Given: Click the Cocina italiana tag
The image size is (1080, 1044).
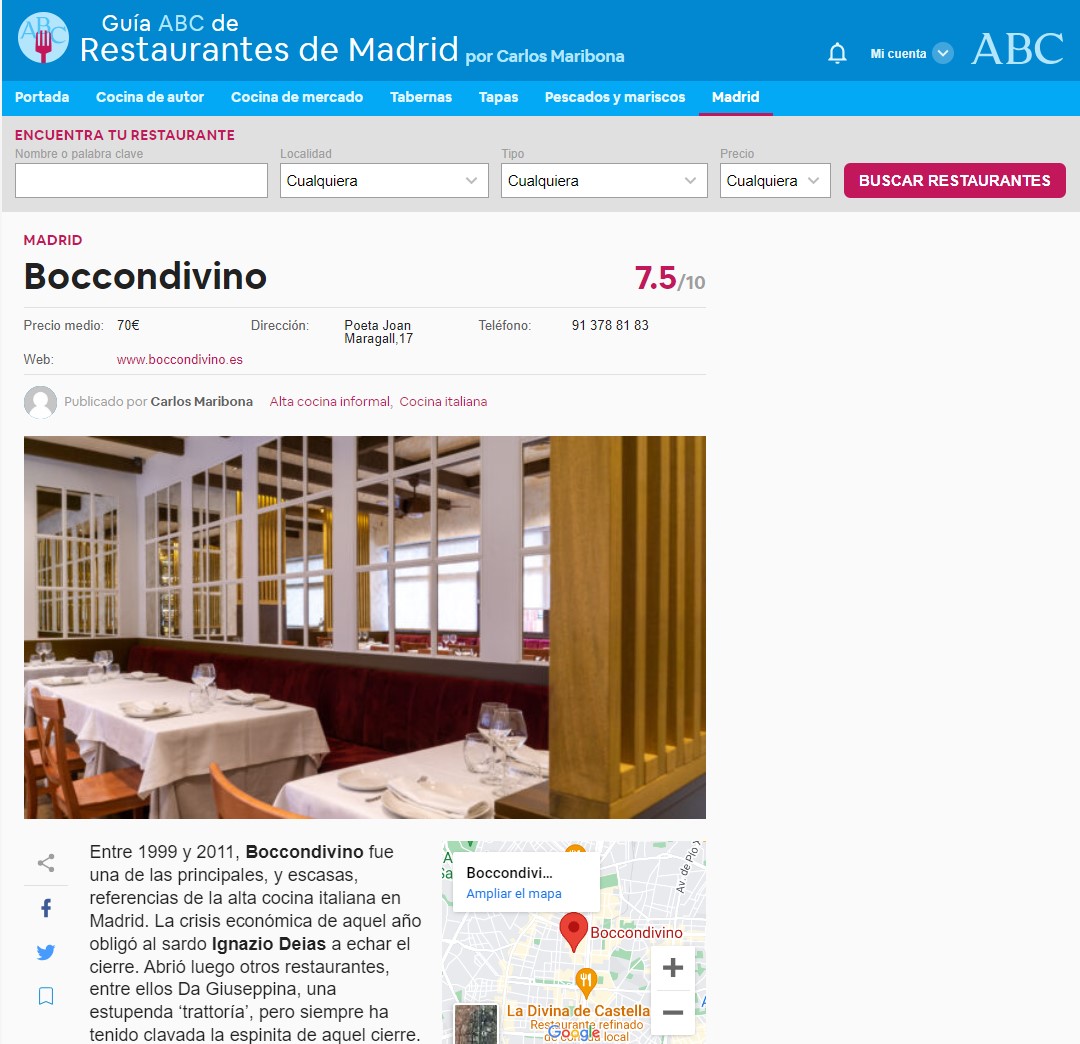Looking at the screenshot, I should pyautogui.click(x=443, y=401).
